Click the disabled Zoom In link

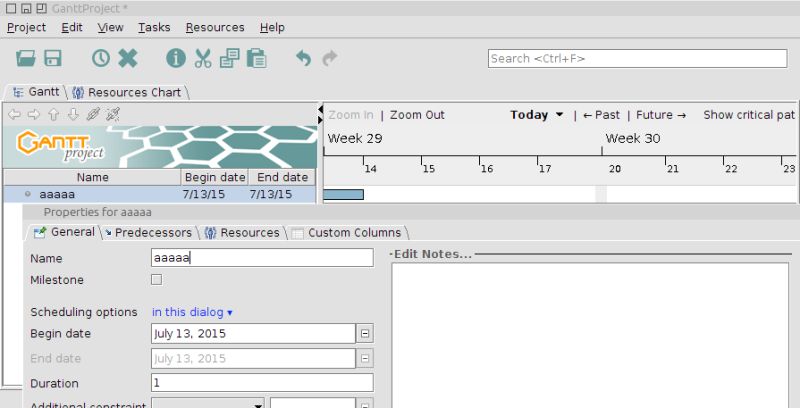tap(351, 115)
